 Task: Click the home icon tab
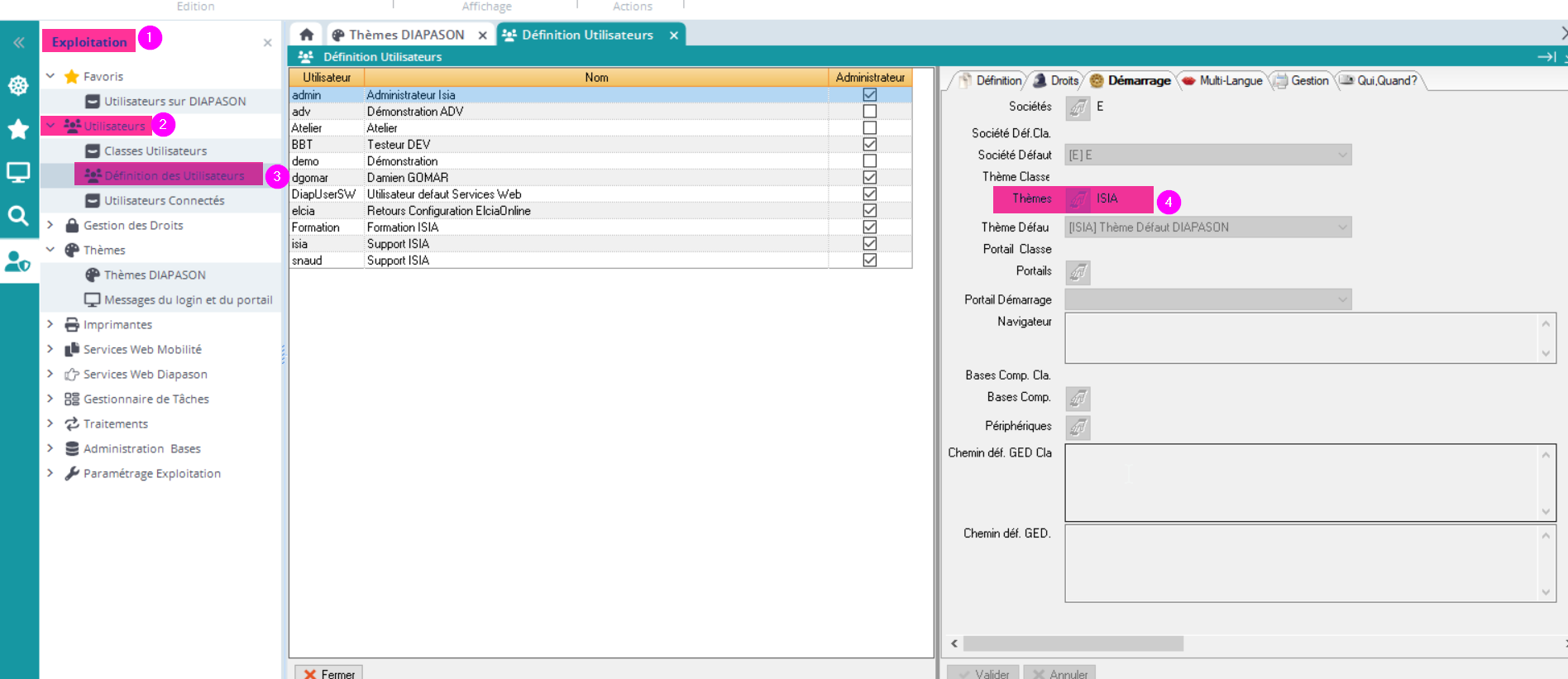[x=306, y=35]
